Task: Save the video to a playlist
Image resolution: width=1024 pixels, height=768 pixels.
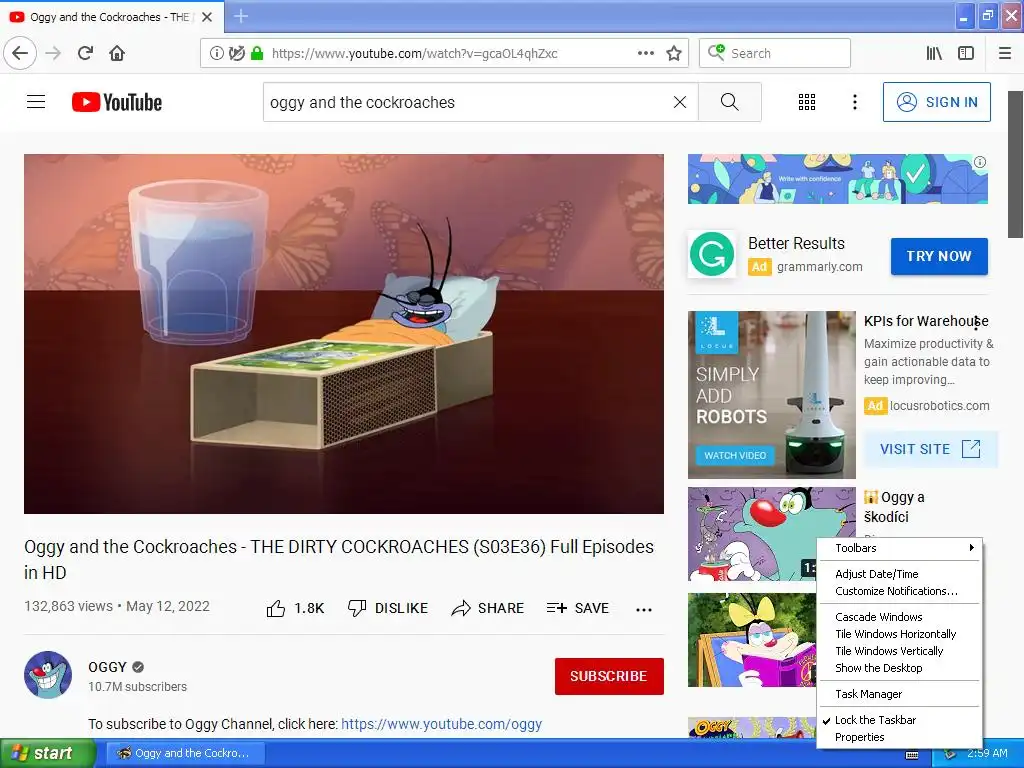Action: (578, 608)
